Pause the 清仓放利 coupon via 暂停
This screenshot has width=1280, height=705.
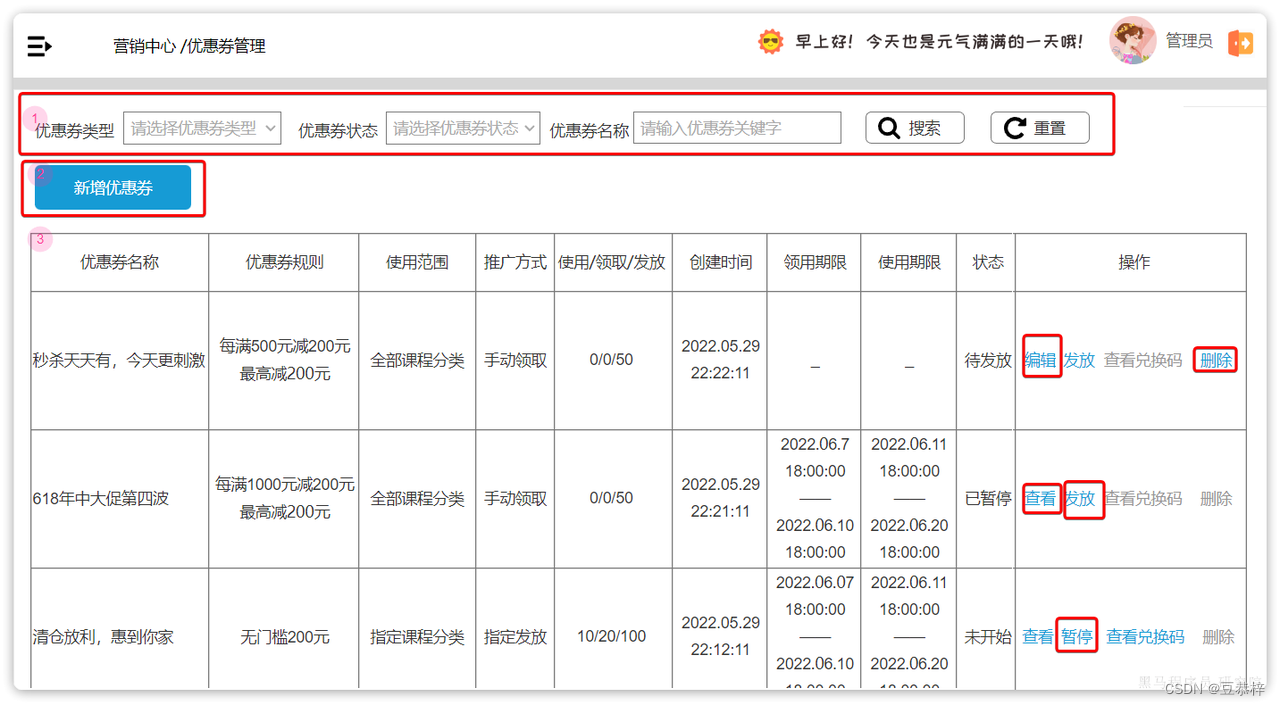(1077, 636)
